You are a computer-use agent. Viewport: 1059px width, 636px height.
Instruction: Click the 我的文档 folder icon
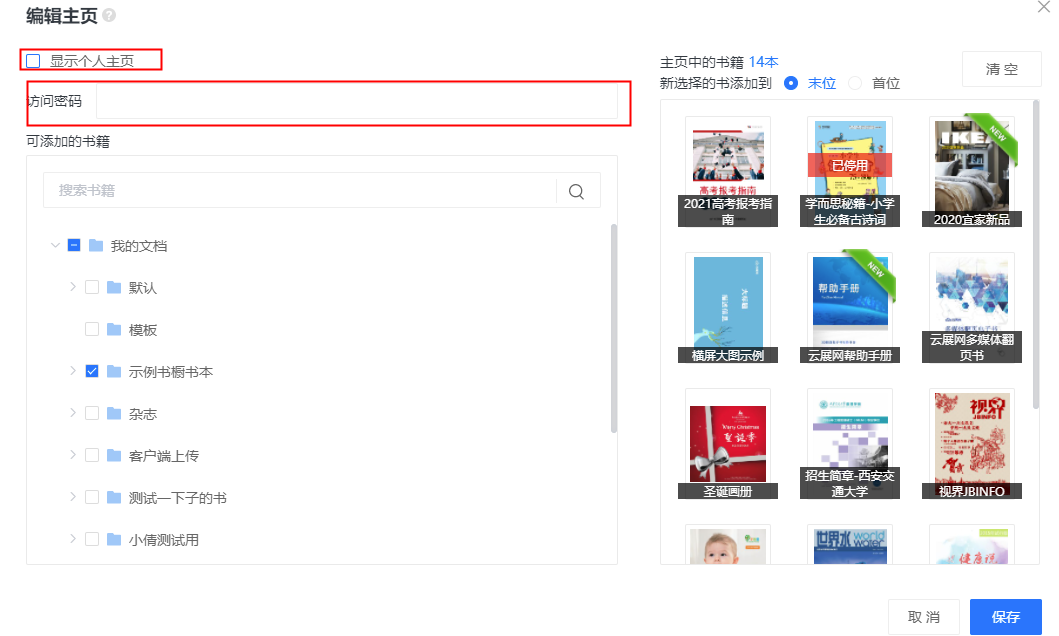(x=96, y=245)
